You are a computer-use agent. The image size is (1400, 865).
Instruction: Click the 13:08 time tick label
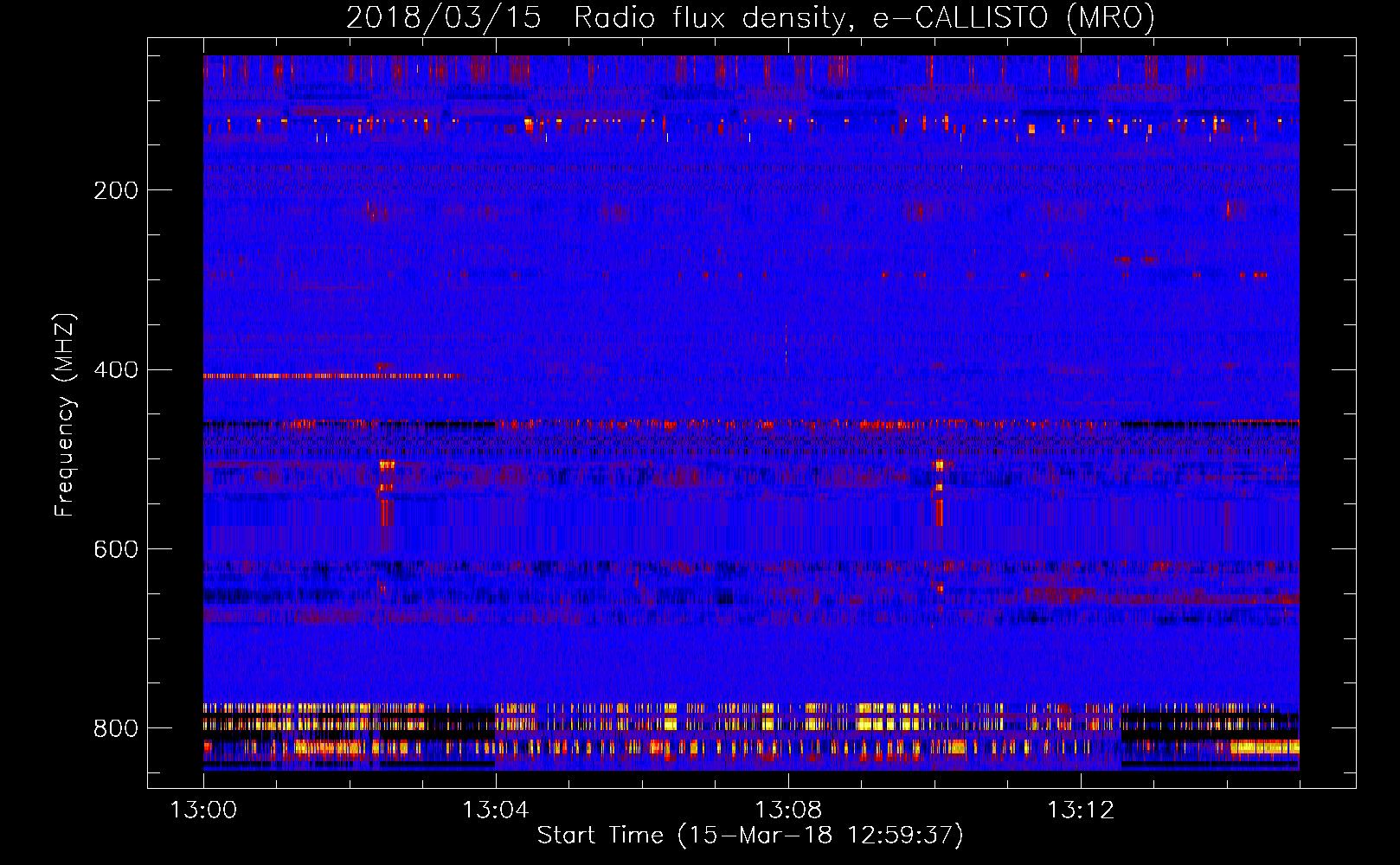point(788,811)
